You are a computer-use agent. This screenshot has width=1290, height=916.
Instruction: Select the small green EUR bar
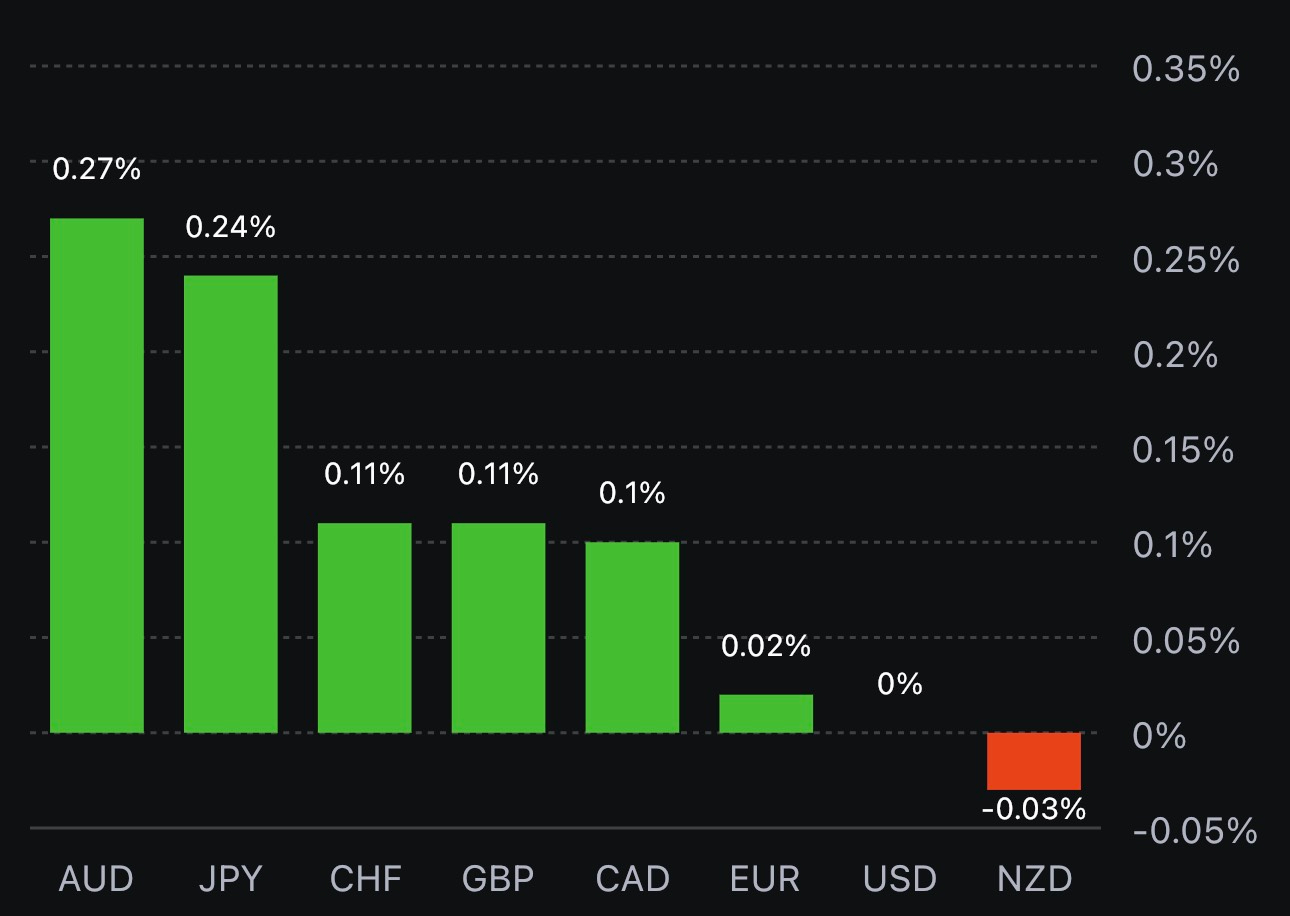766,713
